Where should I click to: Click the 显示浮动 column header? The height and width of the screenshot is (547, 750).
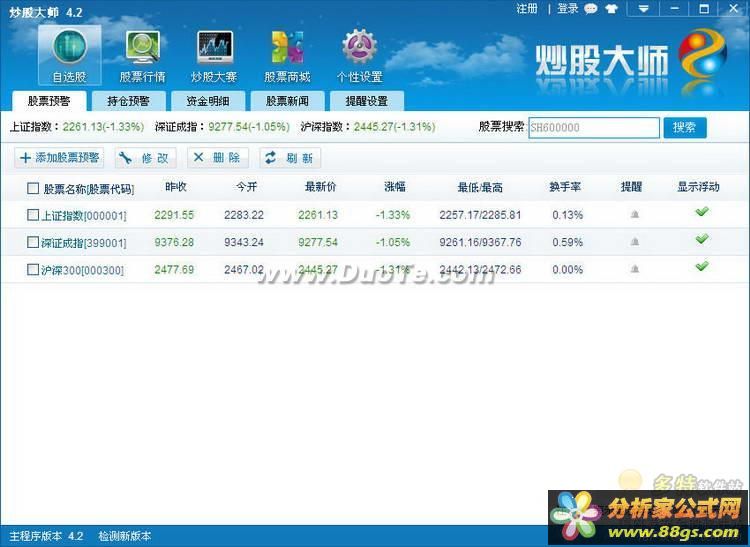click(x=698, y=187)
